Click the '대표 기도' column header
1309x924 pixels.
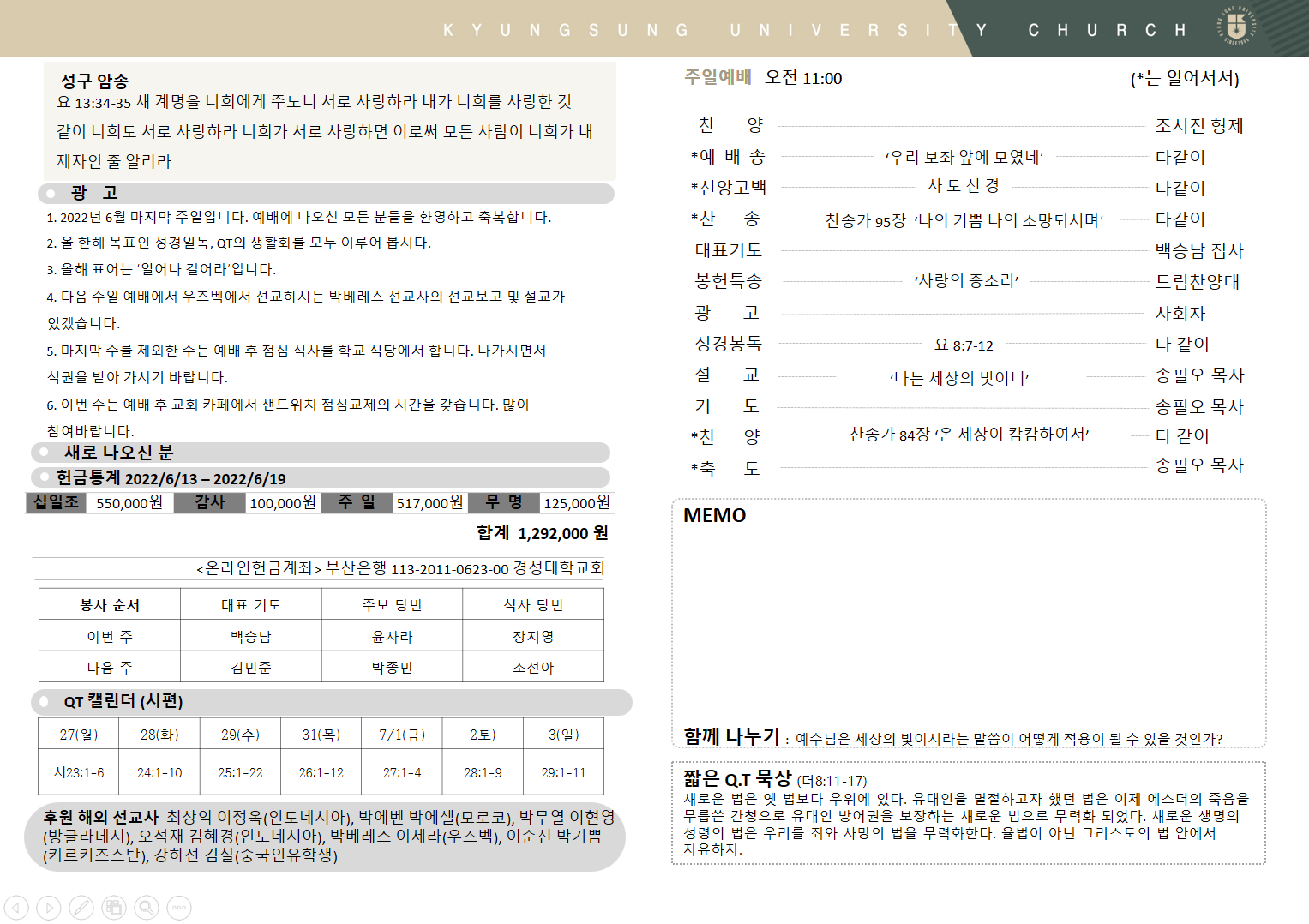click(x=251, y=604)
